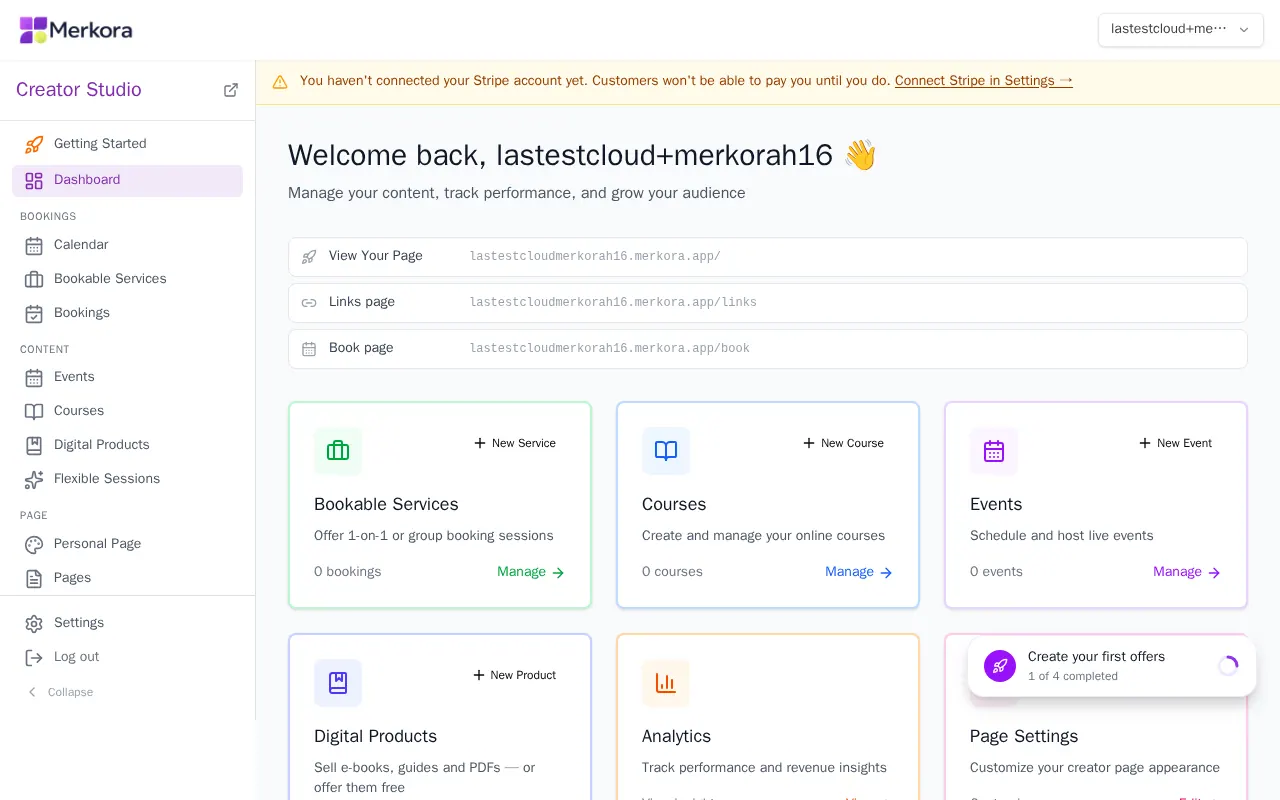This screenshot has height=800, width=1280.
Task: Click the purple Events card calendar icon
Action: pos(994,451)
